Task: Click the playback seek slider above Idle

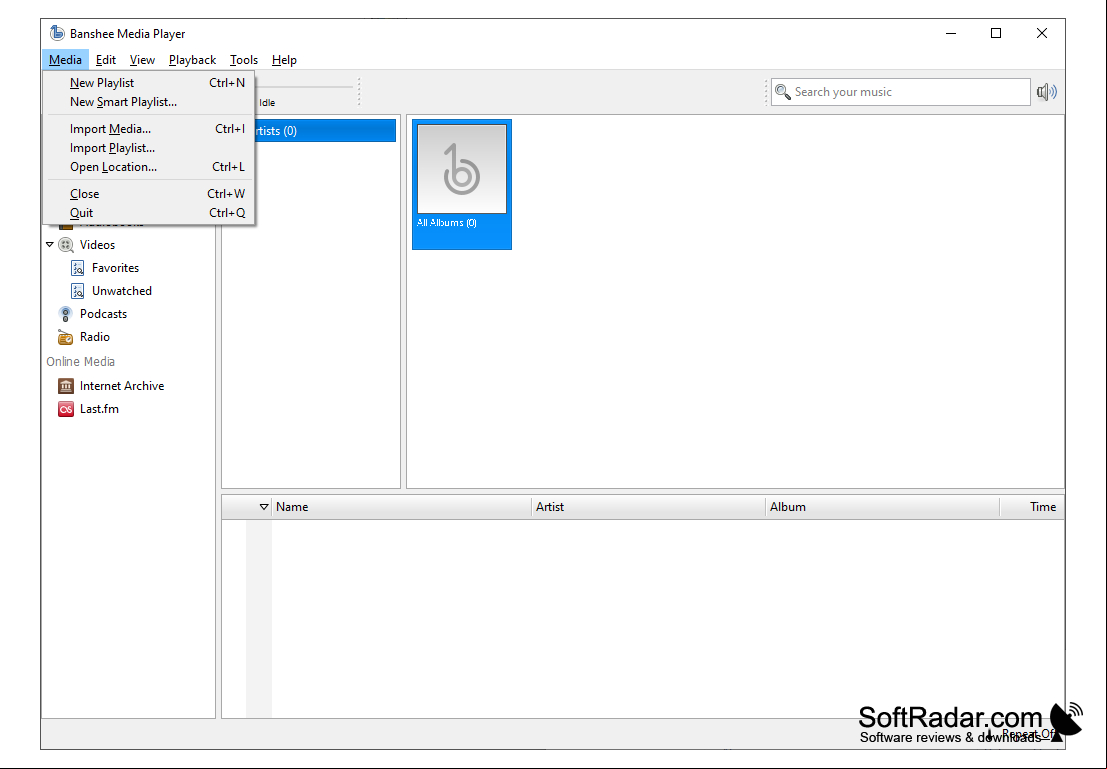Action: pos(304,87)
